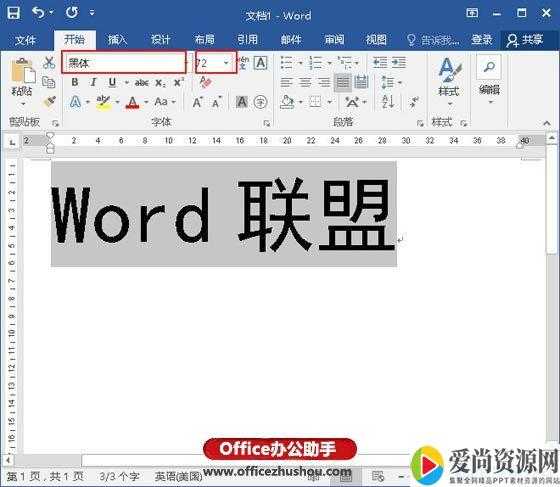Click the vertical scrollbar thumb
This screenshot has height=487, width=560.
click(551, 201)
